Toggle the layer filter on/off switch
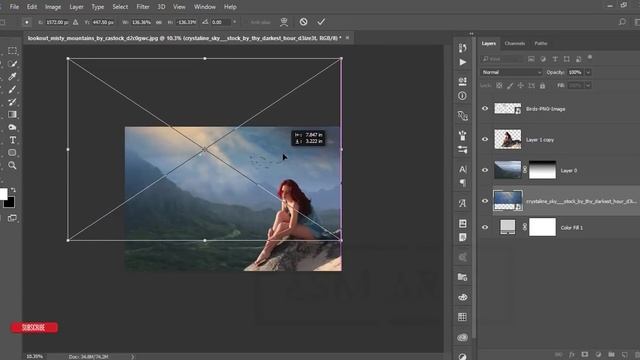Viewport: 640px width, 360px height. (x=590, y=57)
